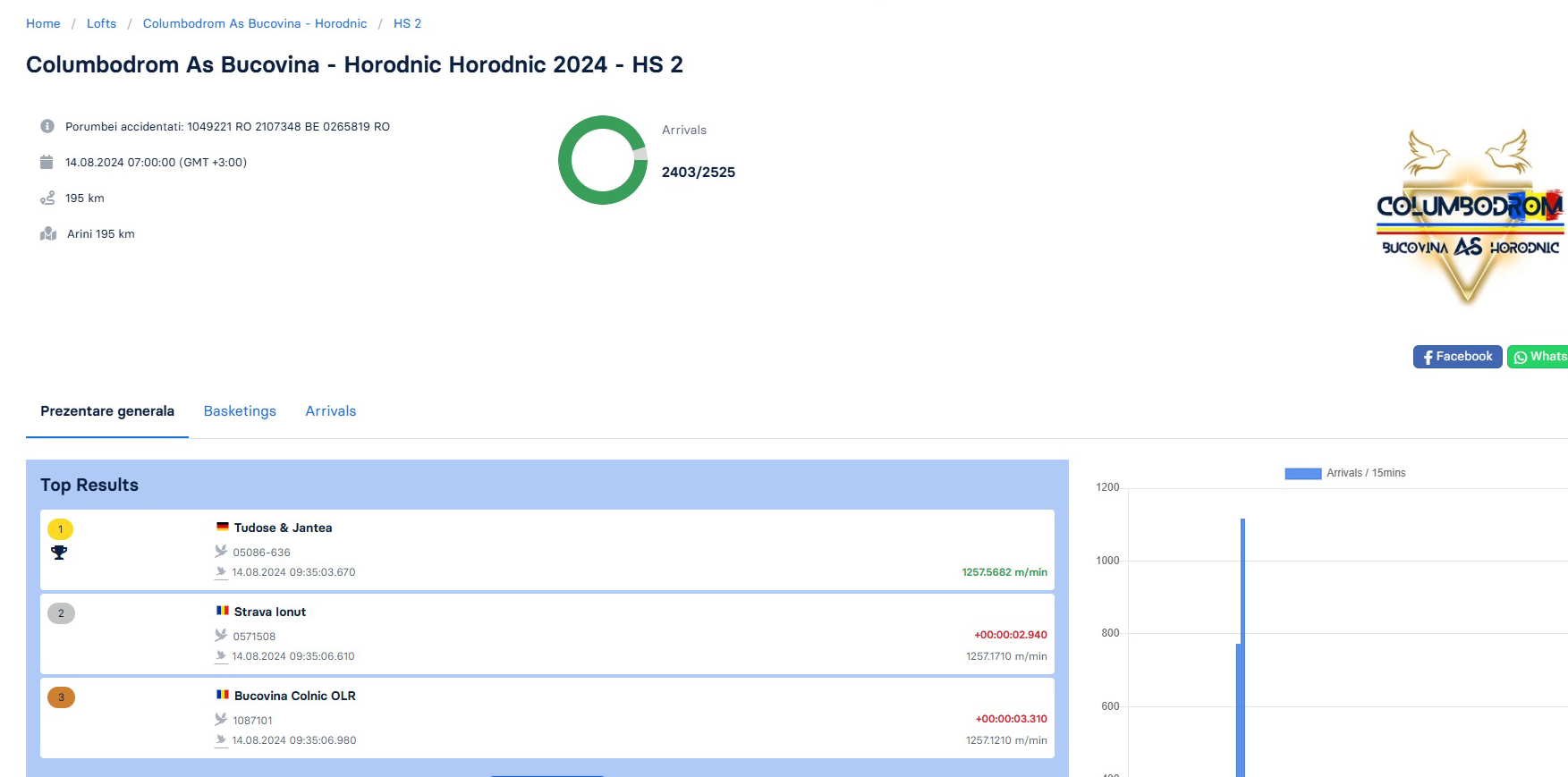Open Lofts breadcrumb link
Viewport: 1568px width, 777px height.
click(101, 23)
